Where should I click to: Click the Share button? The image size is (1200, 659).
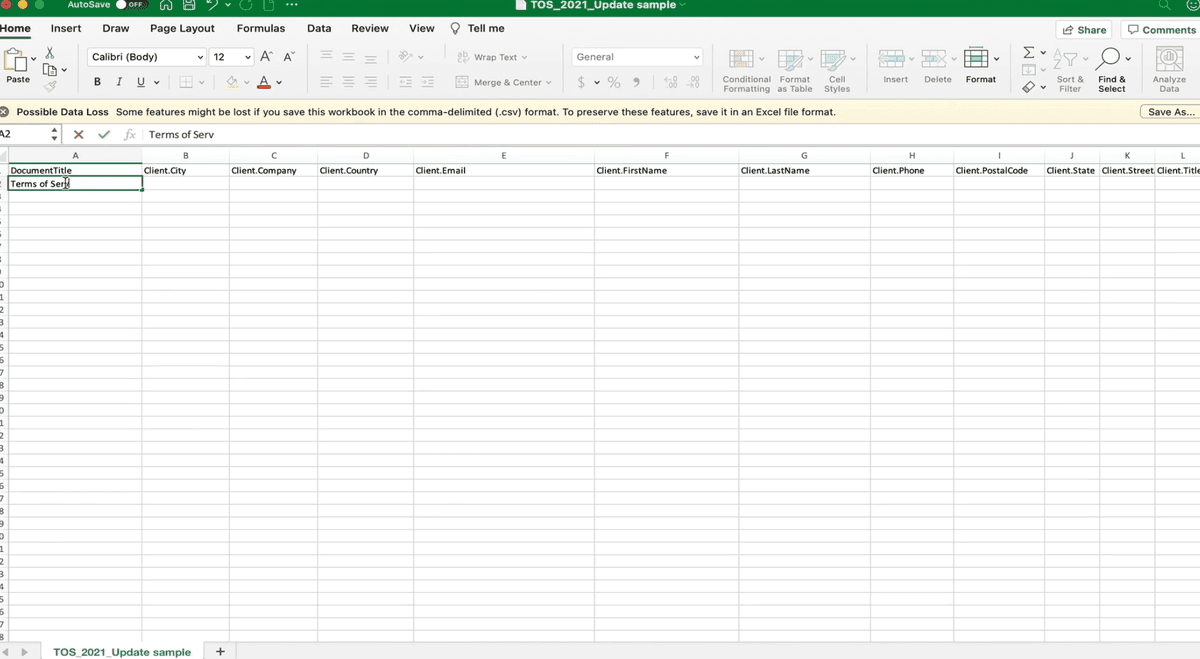pos(1084,30)
